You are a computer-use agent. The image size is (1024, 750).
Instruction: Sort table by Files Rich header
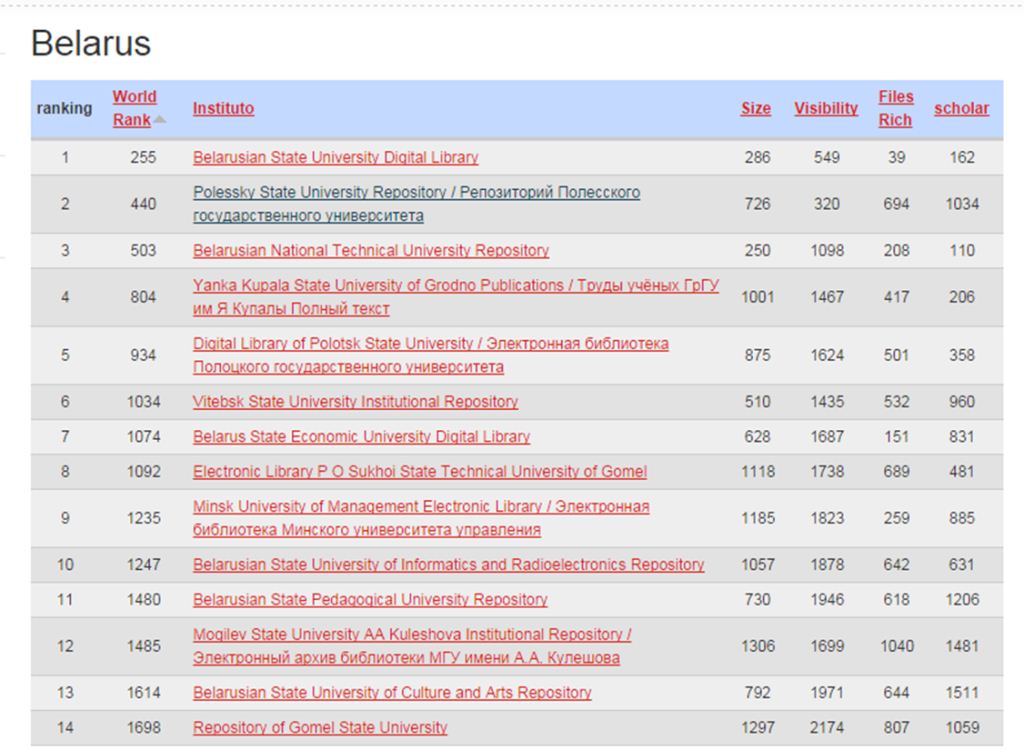click(x=895, y=108)
